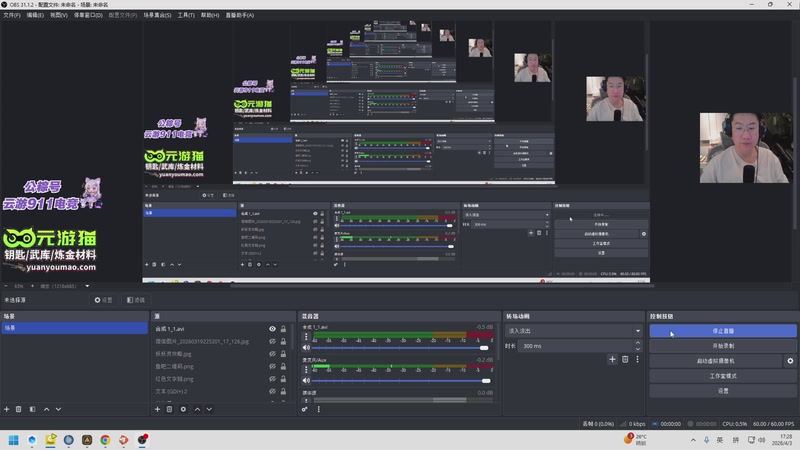Open advanced audio properties gears icon in mixer
Image resolution: width=800 pixels, height=450 pixels.
[x=305, y=409]
